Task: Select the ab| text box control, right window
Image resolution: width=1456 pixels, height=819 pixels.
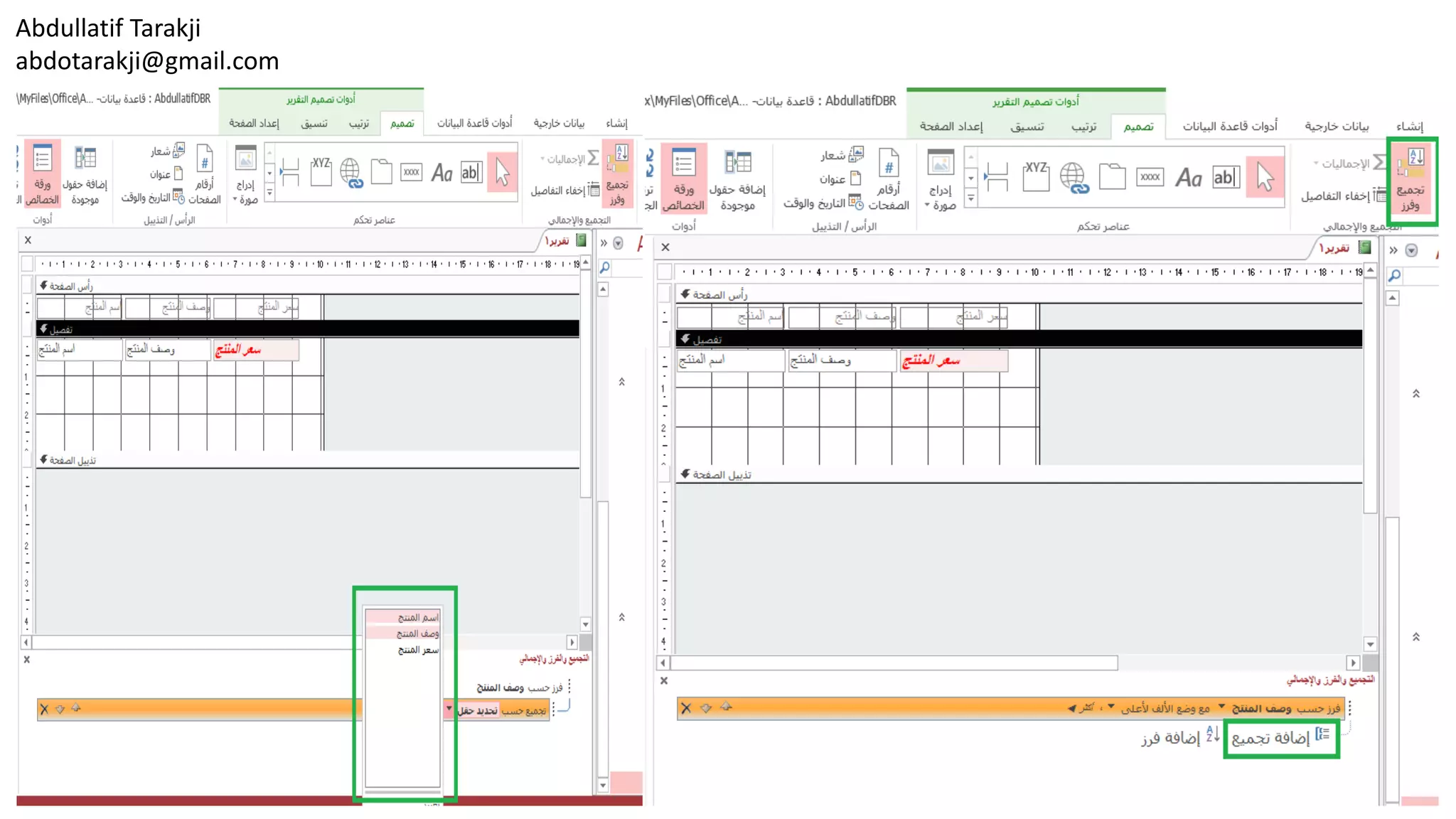Action: point(1225,177)
